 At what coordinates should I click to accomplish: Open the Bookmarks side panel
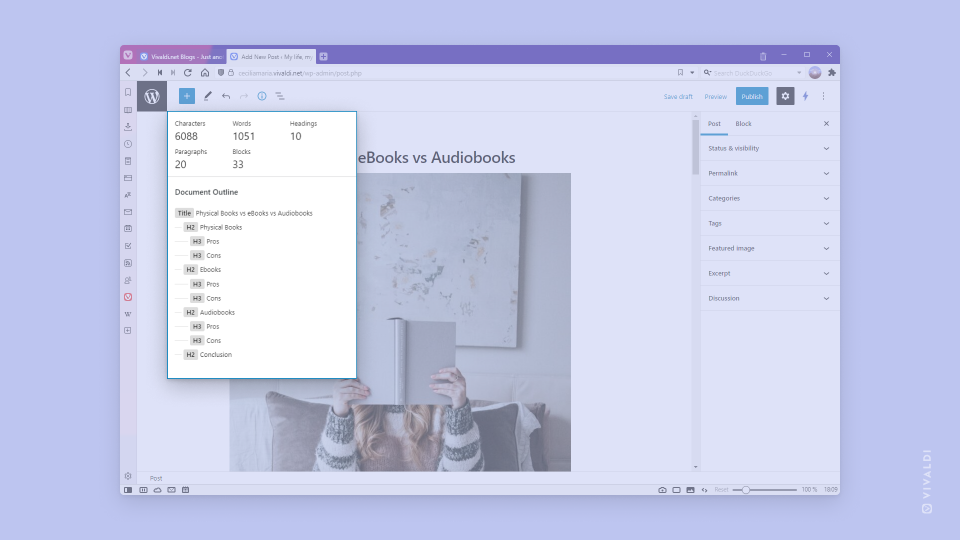[128, 92]
